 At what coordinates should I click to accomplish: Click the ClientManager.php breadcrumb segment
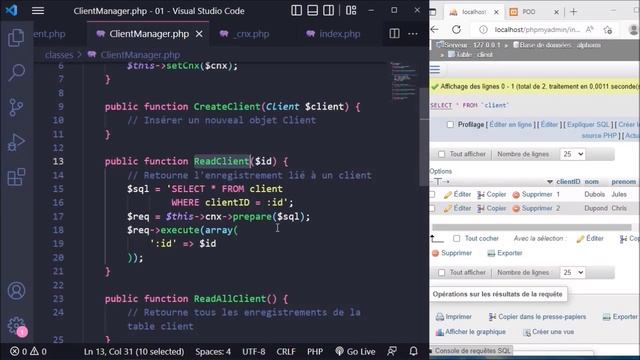[x=140, y=55]
